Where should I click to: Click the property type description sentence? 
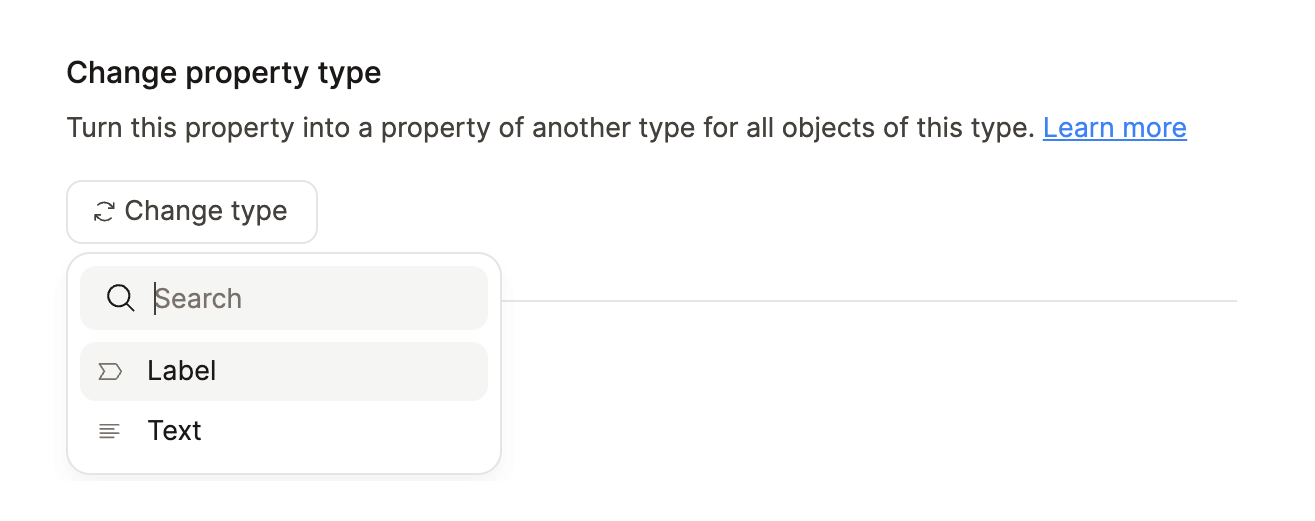(x=550, y=128)
